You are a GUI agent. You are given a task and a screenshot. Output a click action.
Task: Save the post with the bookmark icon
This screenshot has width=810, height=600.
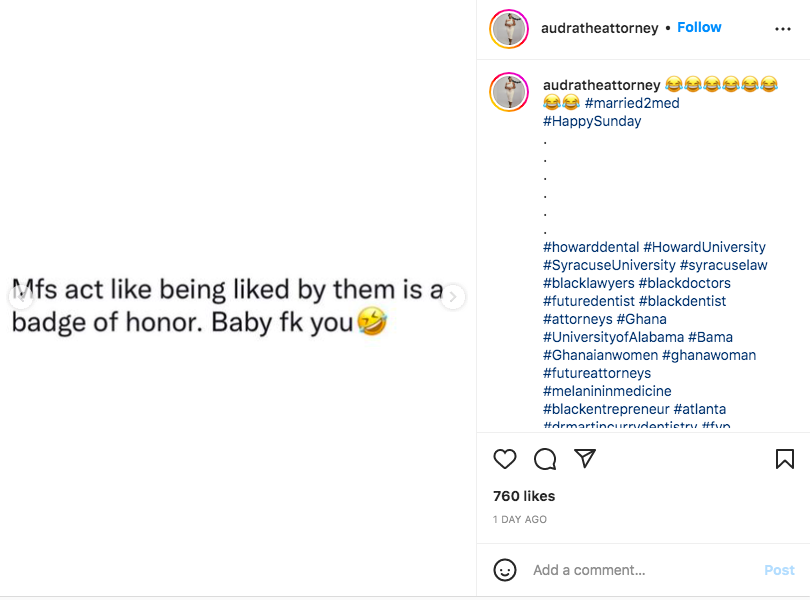click(x=785, y=459)
